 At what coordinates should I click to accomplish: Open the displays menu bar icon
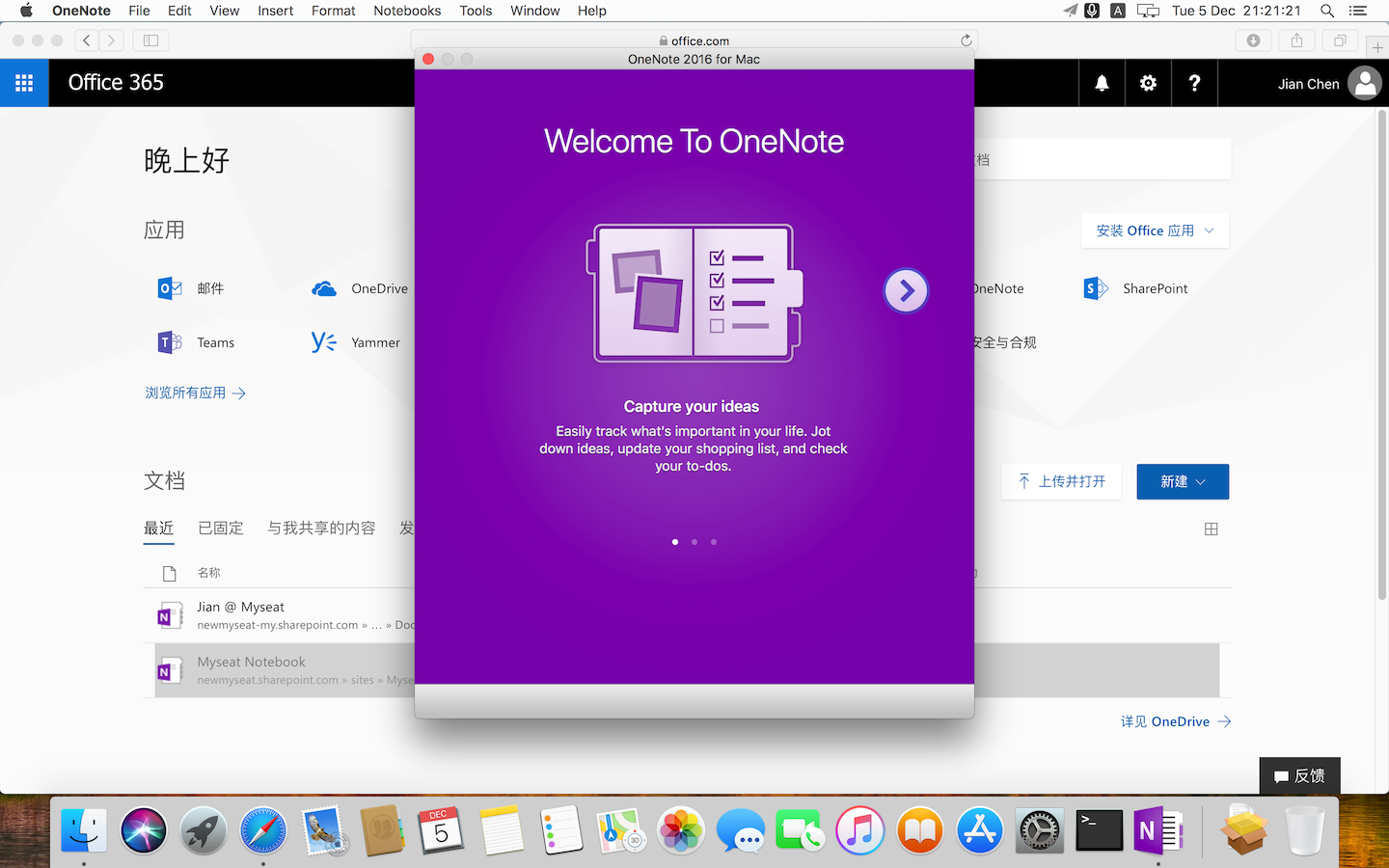(x=1148, y=11)
